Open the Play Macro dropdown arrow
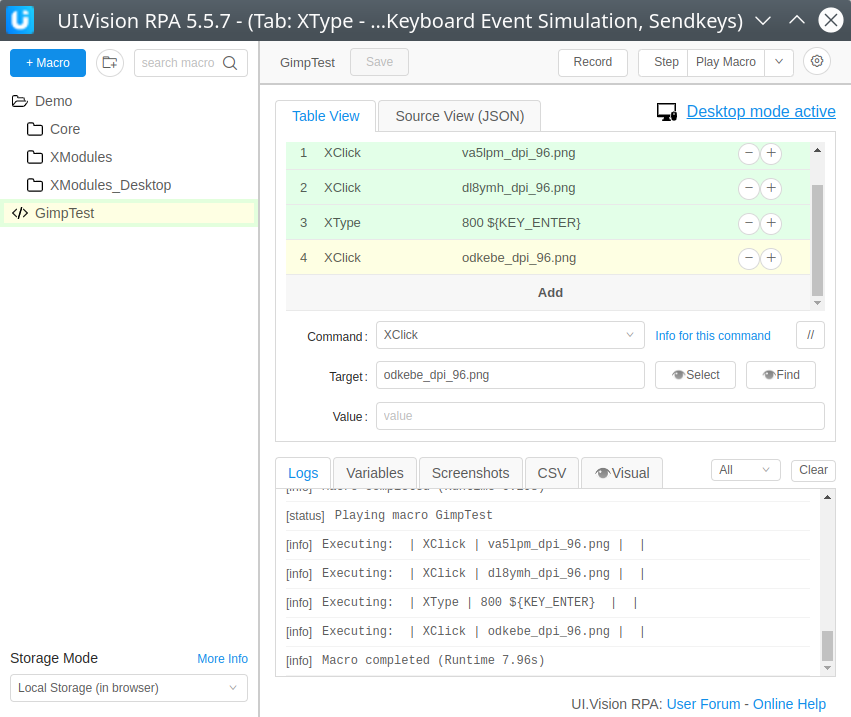This screenshot has width=851, height=717. click(x=779, y=62)
